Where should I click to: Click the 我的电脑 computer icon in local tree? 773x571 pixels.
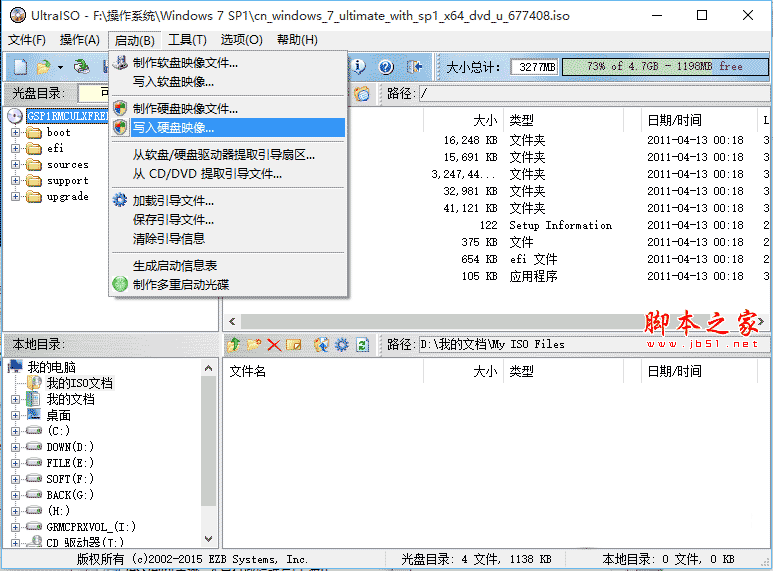tap(15, 366)
